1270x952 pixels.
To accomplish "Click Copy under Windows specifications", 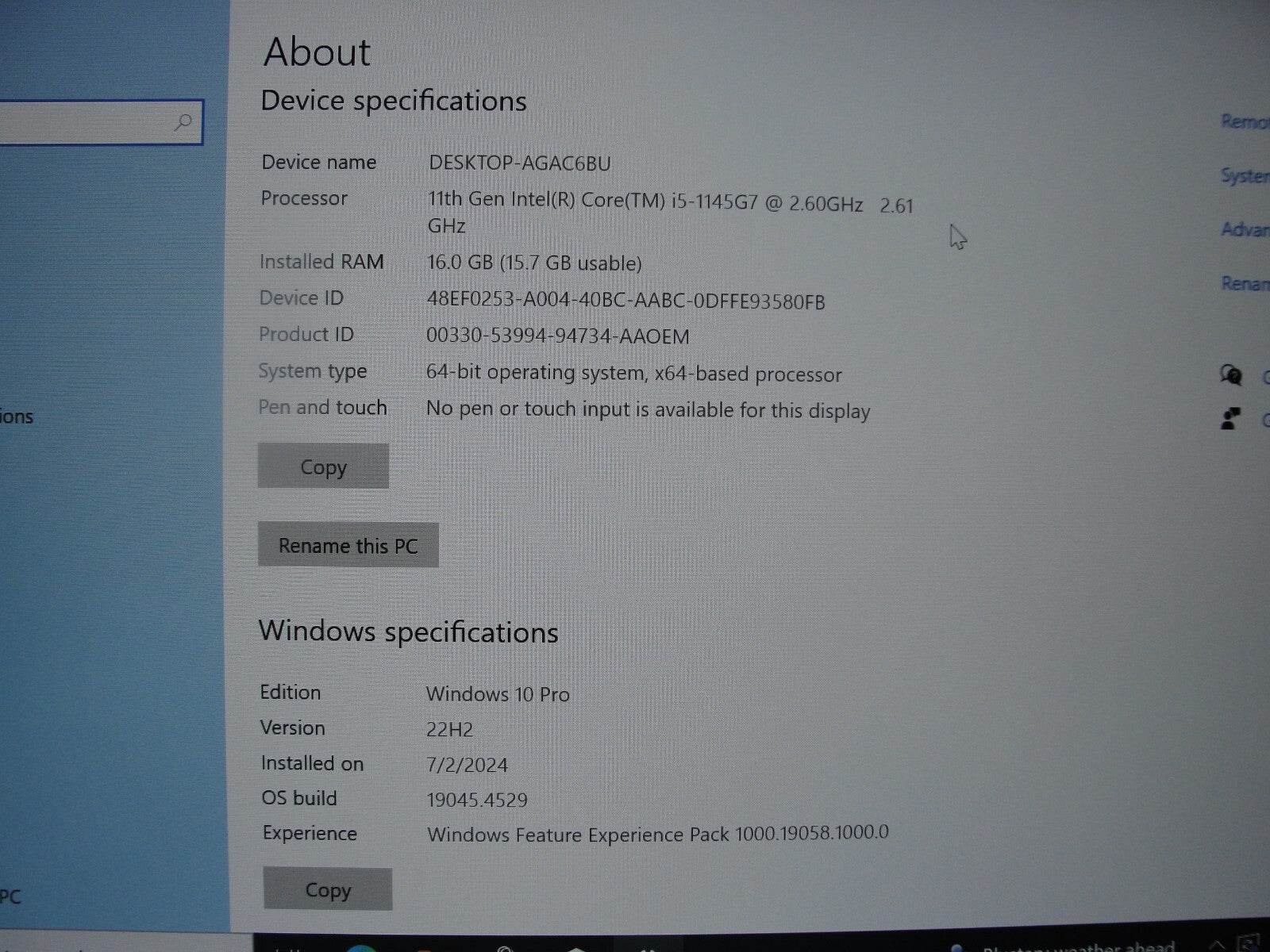I will point(327,889).
